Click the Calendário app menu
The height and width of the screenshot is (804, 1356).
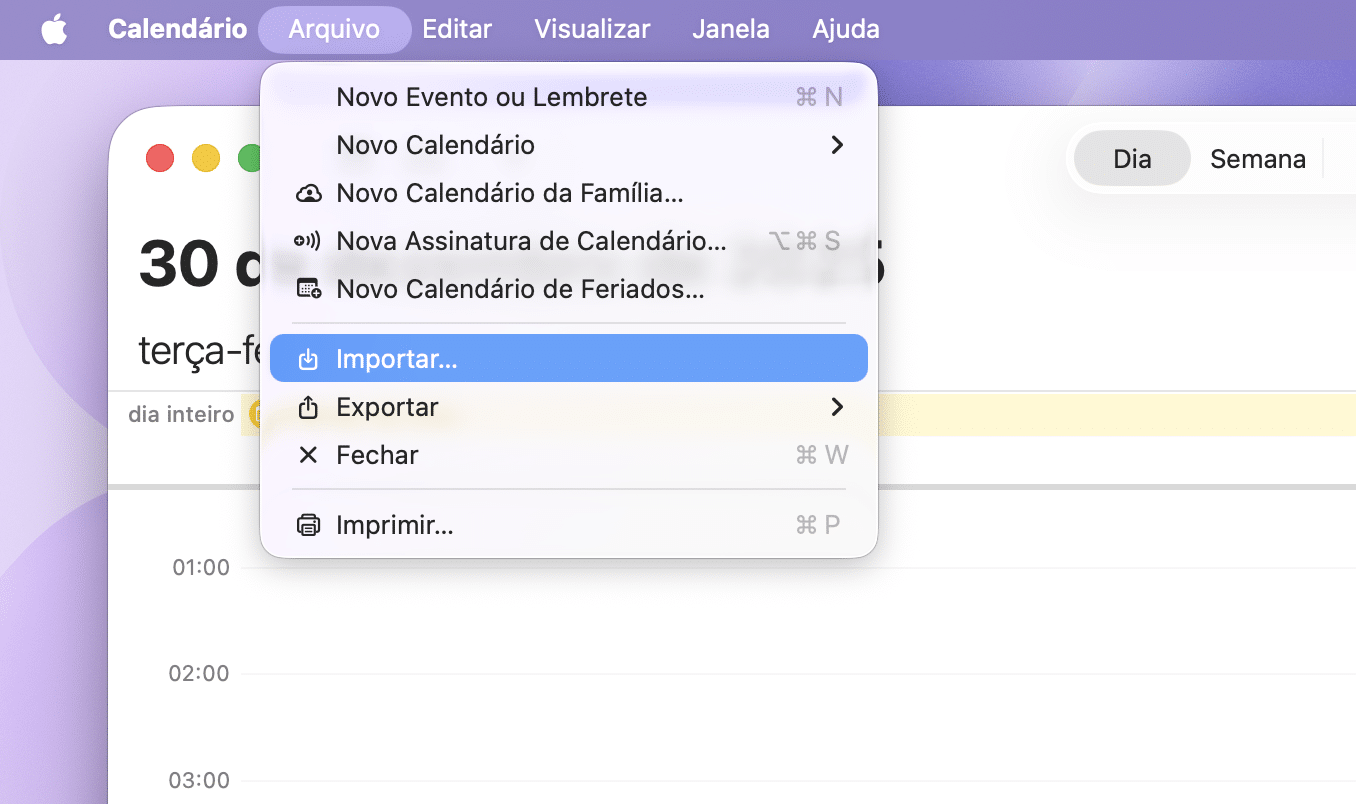[177, 30]
